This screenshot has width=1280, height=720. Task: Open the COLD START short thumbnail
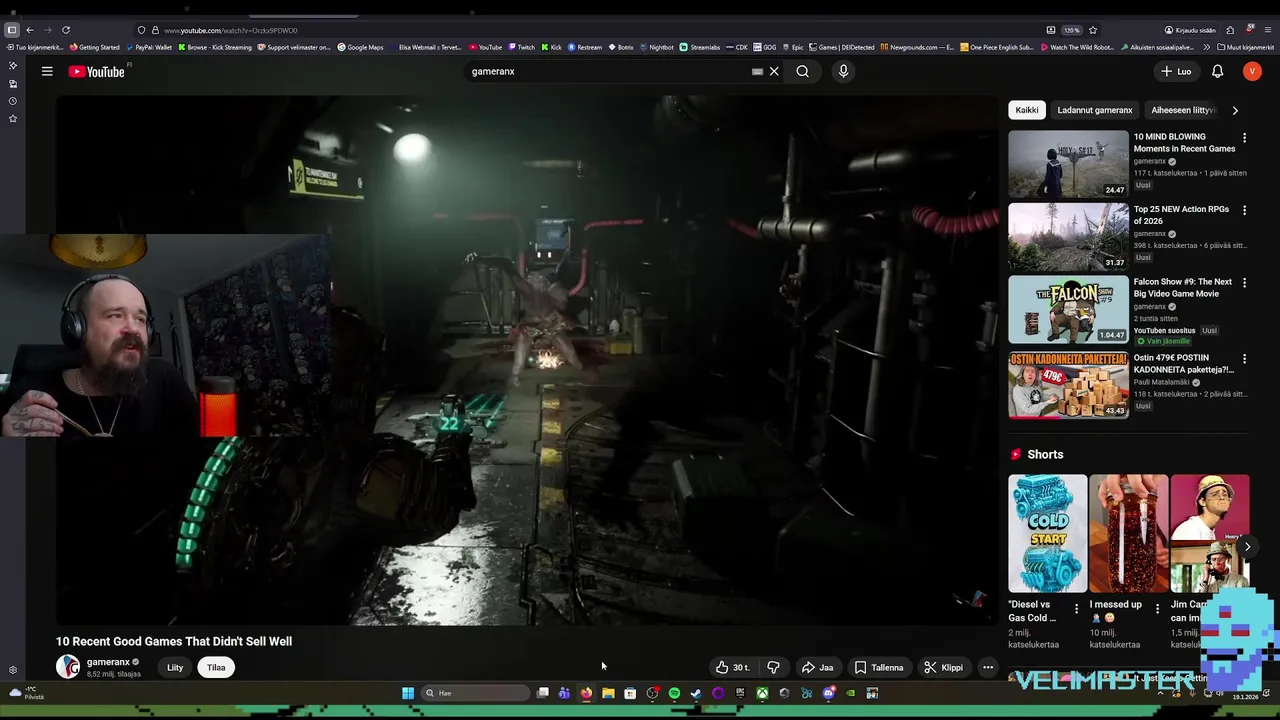tap(1047, 534)
